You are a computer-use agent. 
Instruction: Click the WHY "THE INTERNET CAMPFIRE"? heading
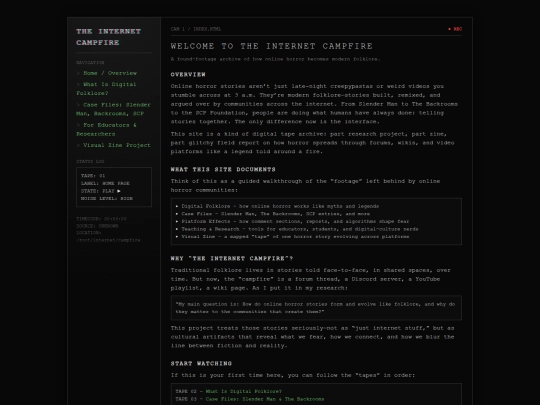click(232, 258)
